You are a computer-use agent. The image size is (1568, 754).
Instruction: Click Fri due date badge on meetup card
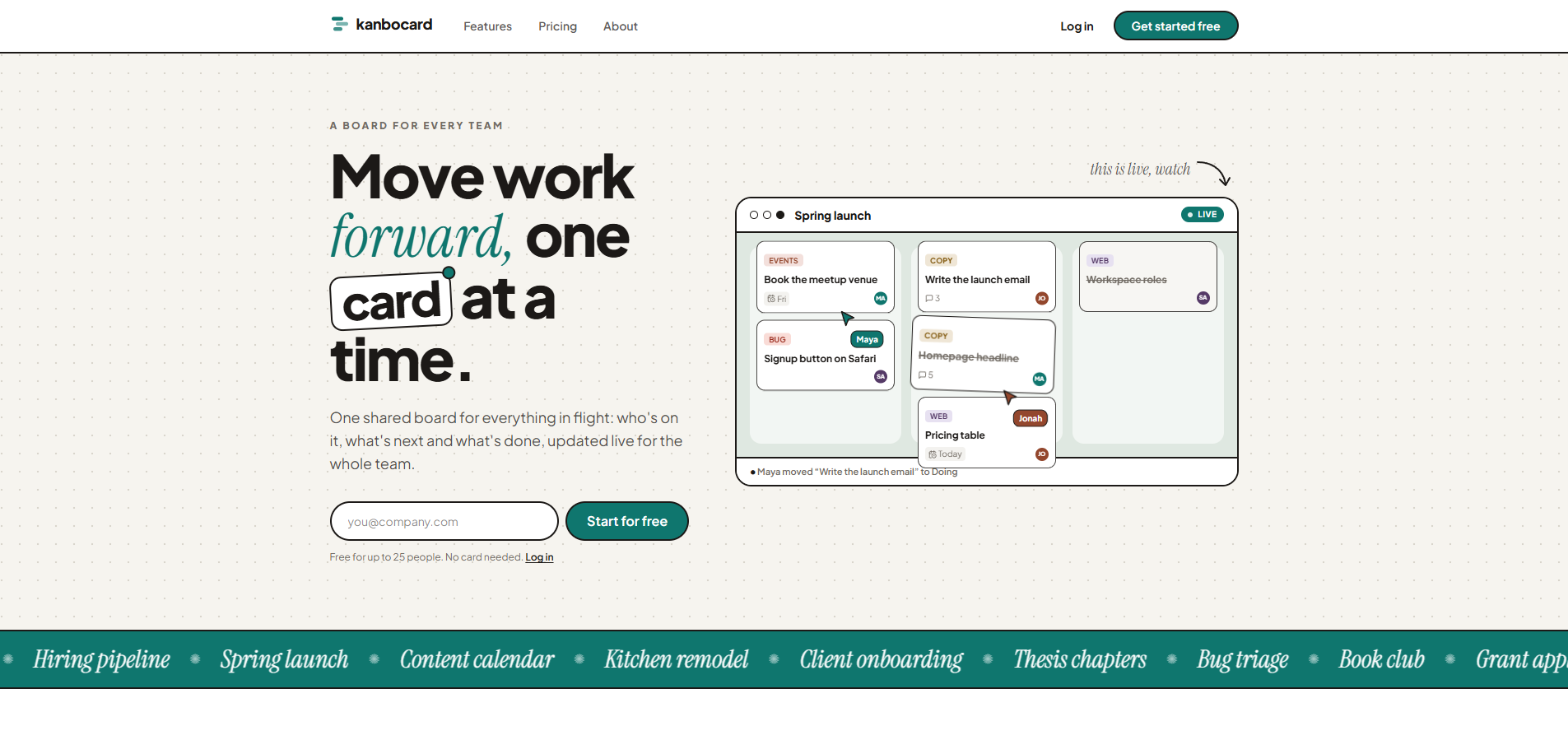tap(777, 299)
